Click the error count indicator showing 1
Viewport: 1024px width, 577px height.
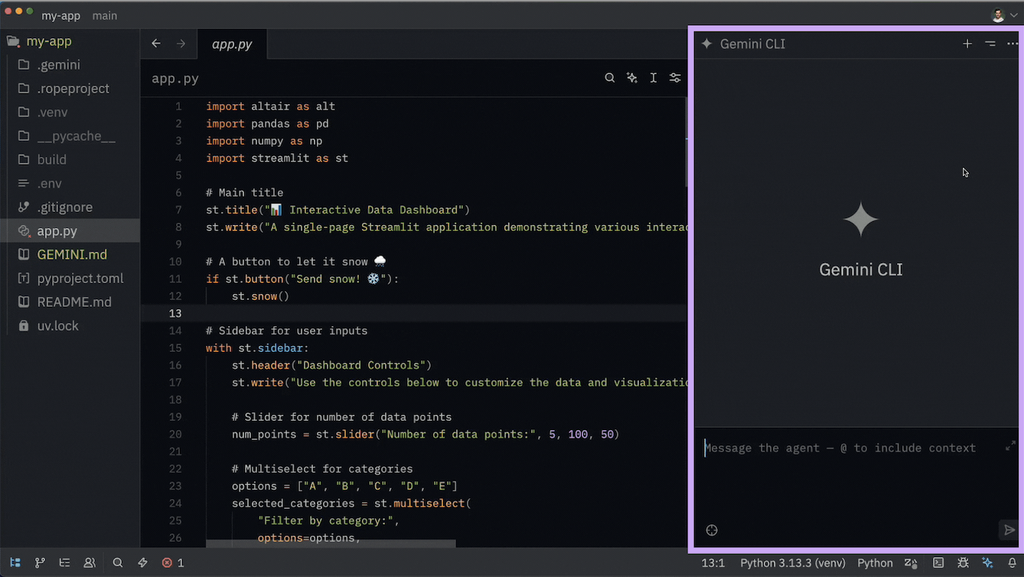(172, 562)
